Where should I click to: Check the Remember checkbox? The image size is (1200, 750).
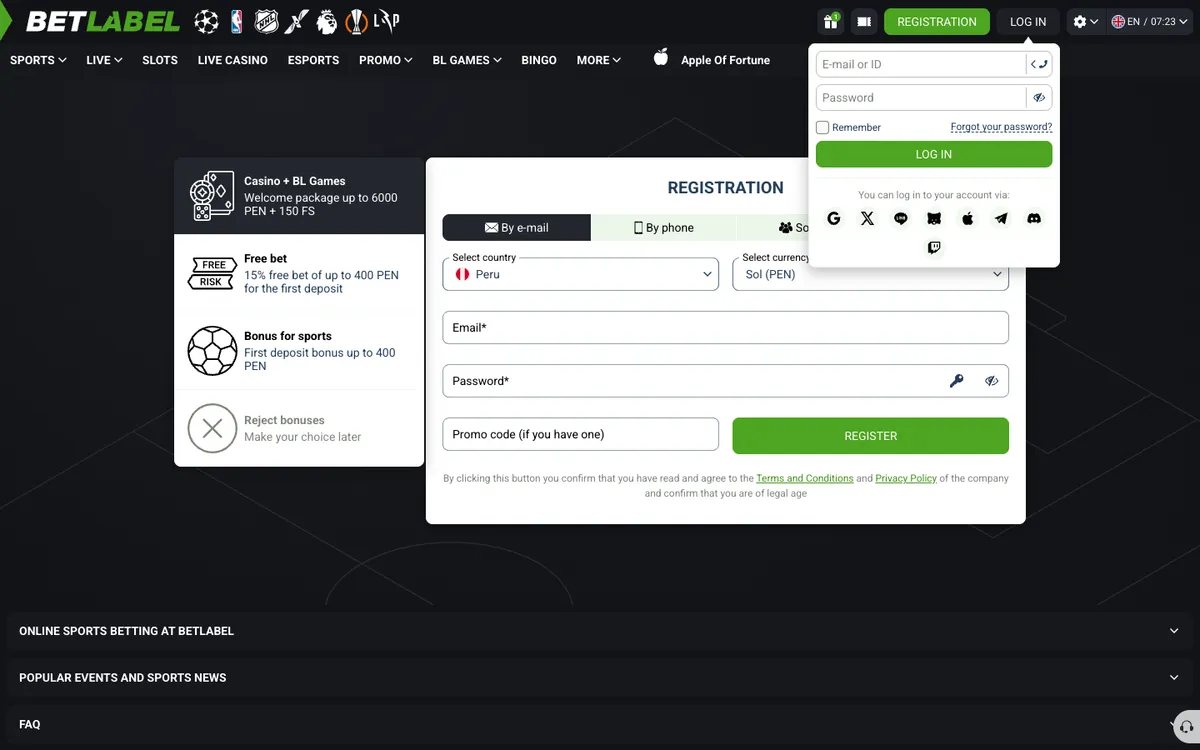(x=823, y=127)
